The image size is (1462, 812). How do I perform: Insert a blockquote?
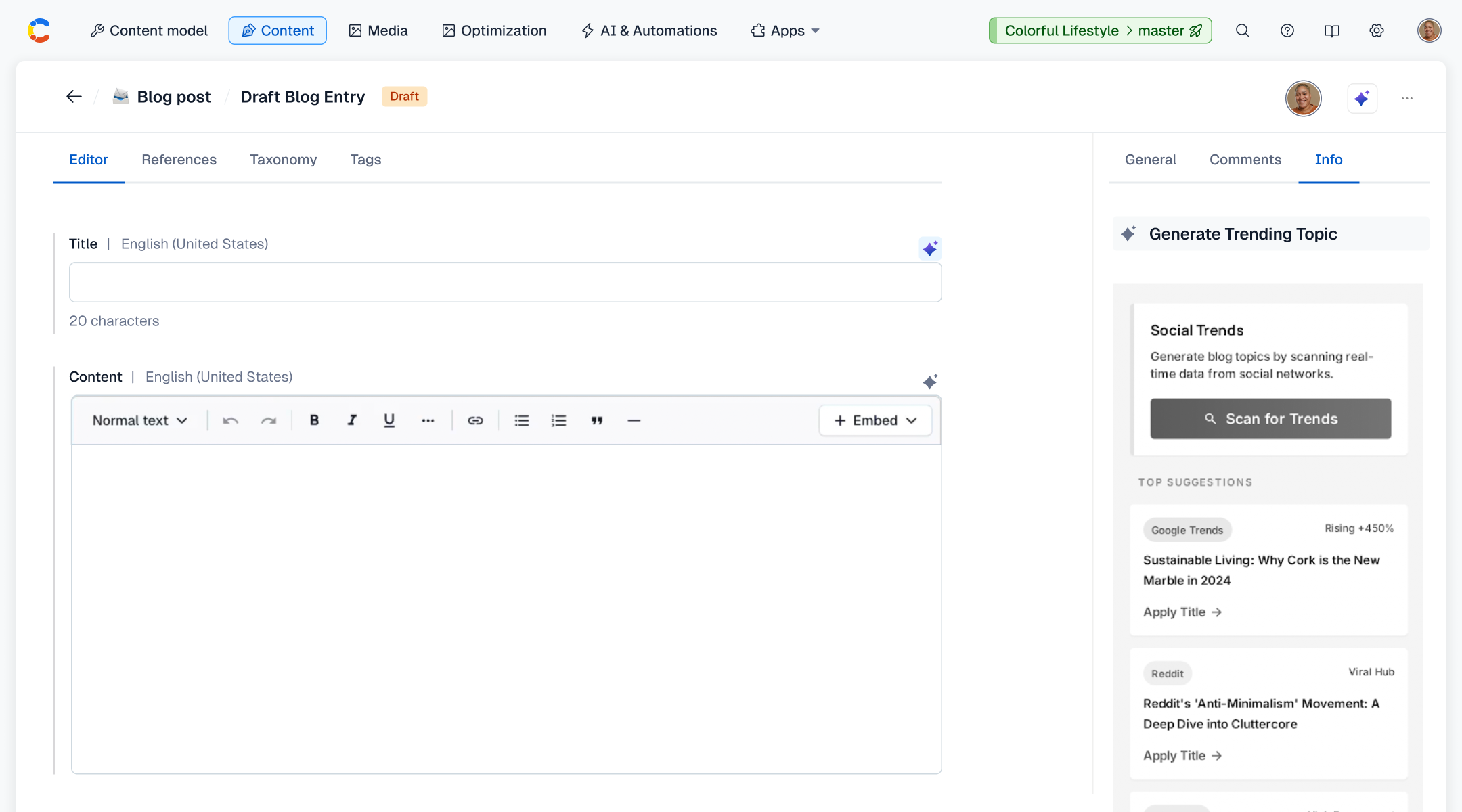pos(596,420)
